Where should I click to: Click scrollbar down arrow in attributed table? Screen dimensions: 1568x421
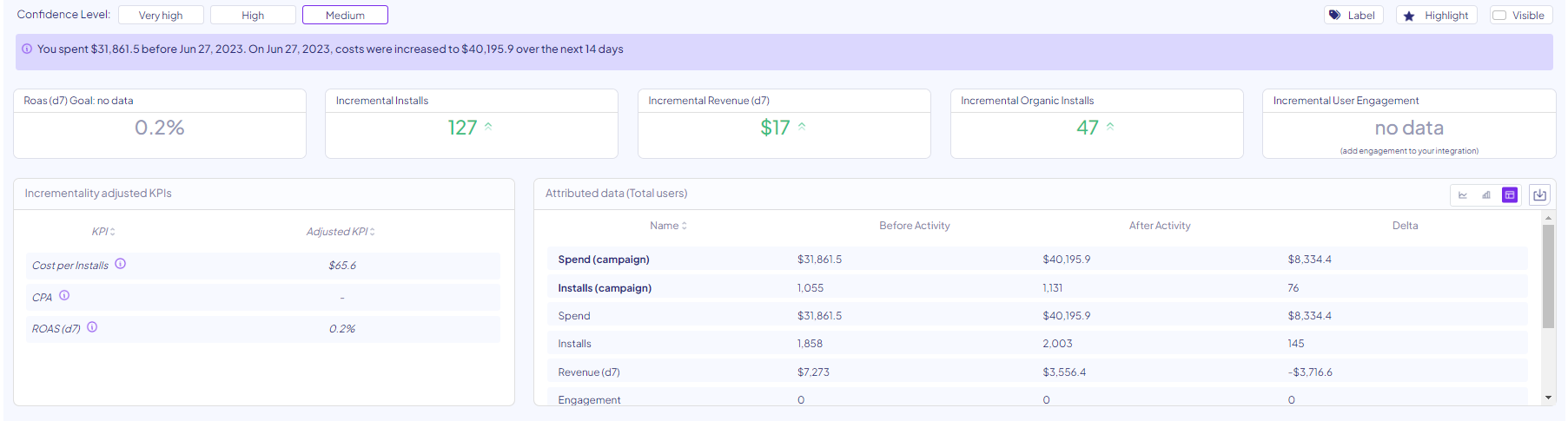[x=1548, y=398]
